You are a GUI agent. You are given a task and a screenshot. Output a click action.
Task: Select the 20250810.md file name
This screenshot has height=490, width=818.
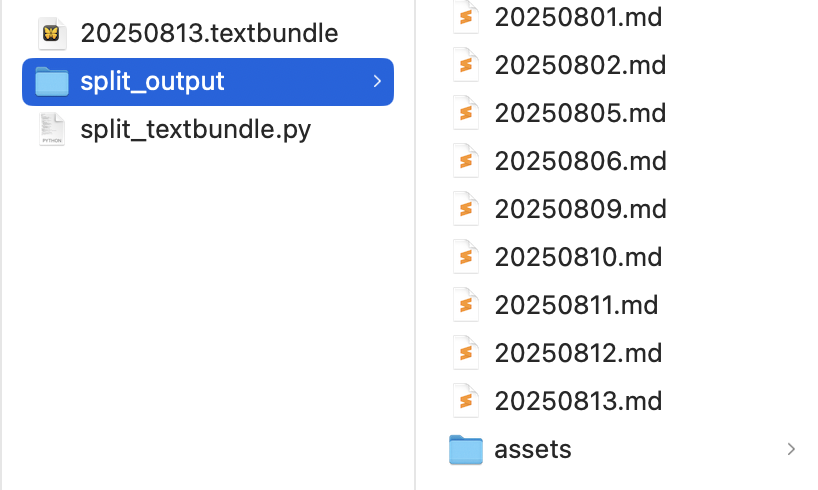point(578,257)
